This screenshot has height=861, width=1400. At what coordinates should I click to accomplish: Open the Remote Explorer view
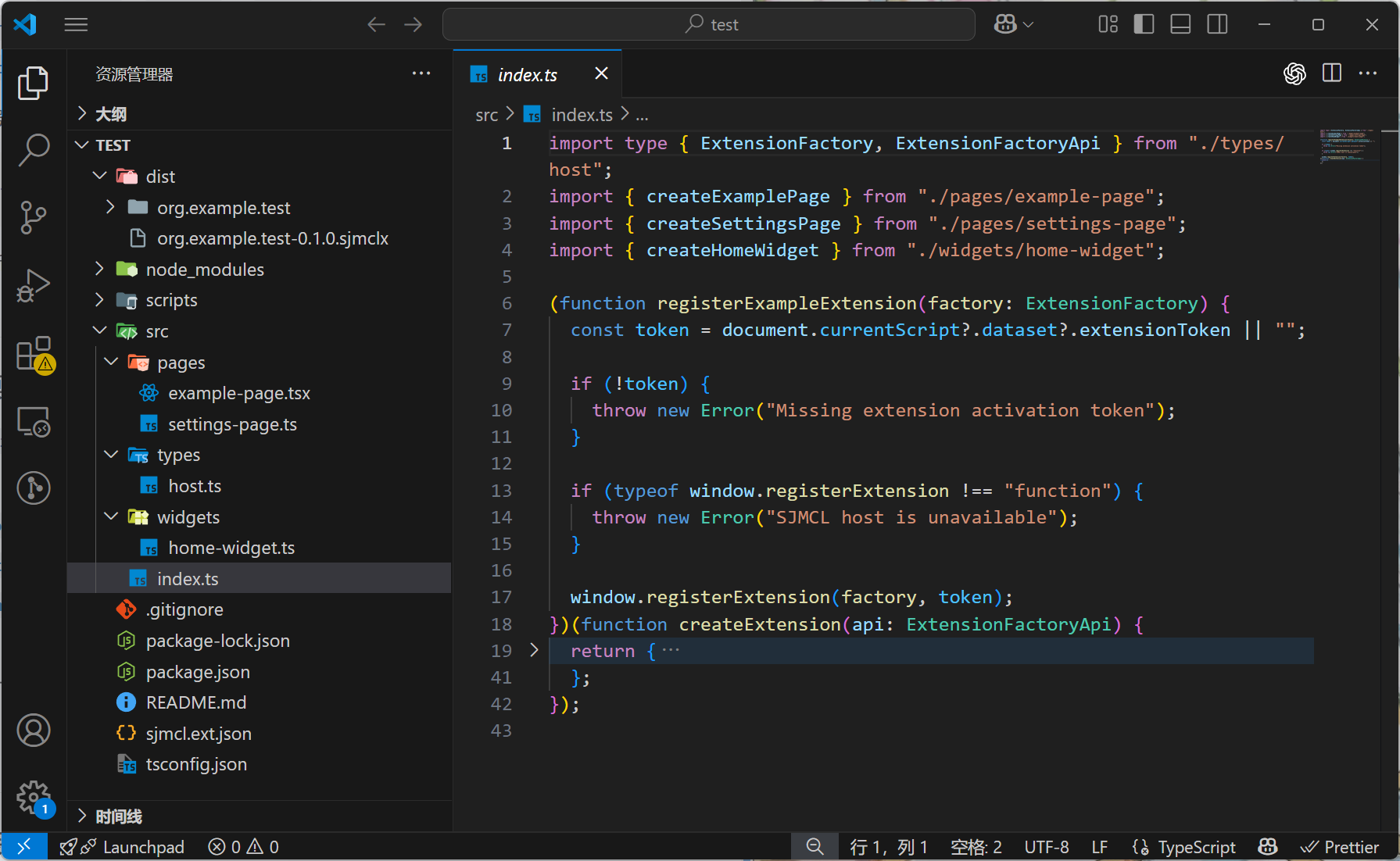click(x=34, y=422)
